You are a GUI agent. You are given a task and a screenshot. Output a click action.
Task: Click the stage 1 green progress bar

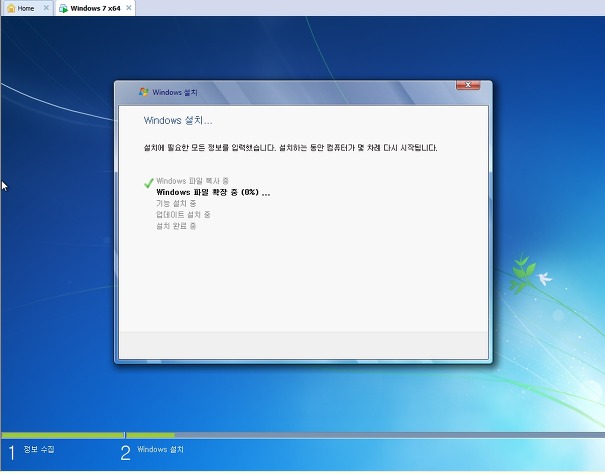[62, 435]
